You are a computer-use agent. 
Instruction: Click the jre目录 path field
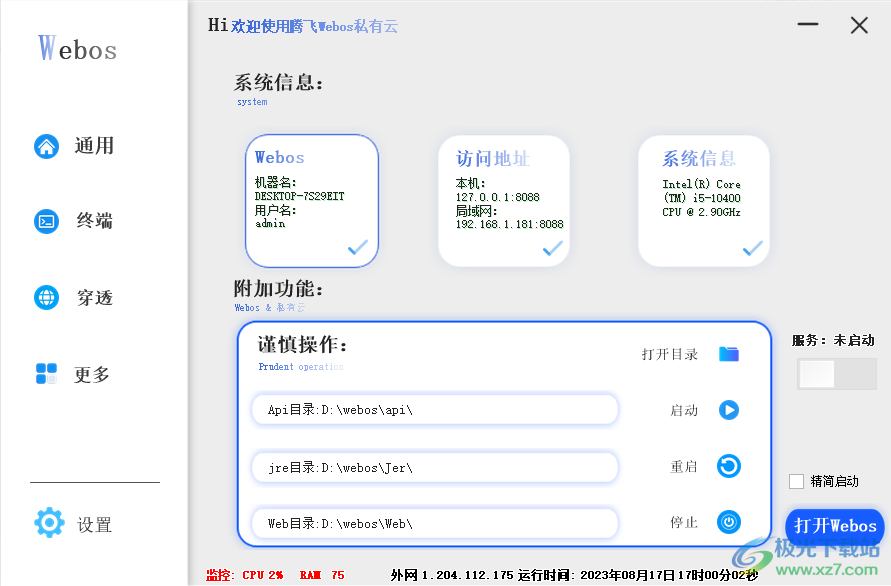tap(435, 467)
